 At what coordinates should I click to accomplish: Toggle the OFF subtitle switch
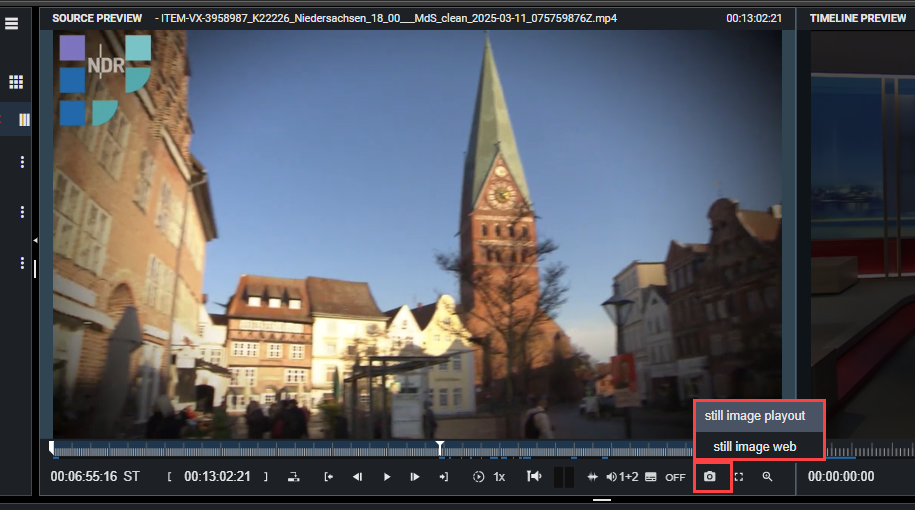tap(675, 477)
